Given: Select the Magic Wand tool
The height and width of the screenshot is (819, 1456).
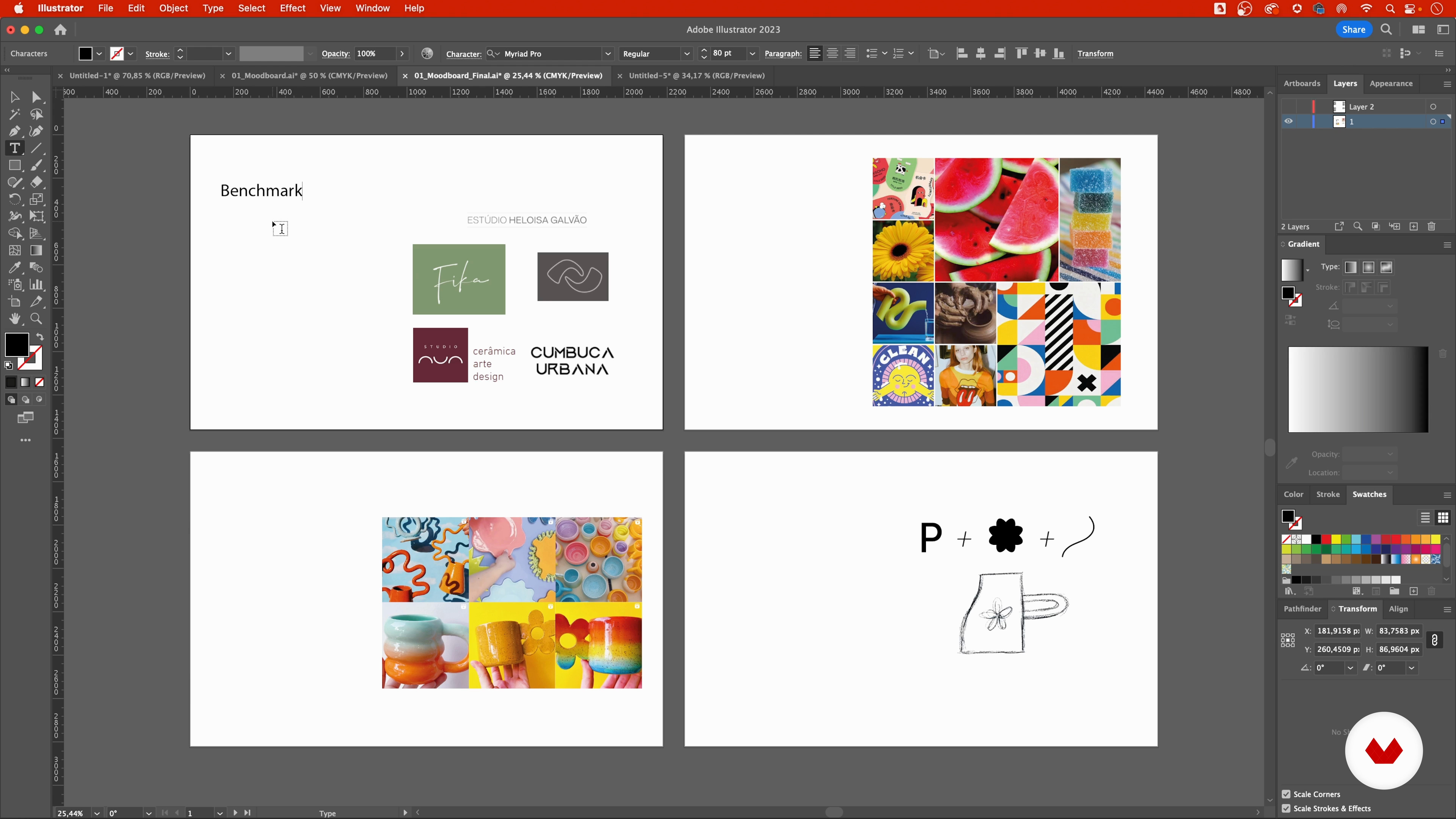Looking at the screenshot, I should (x=15, y=114).
